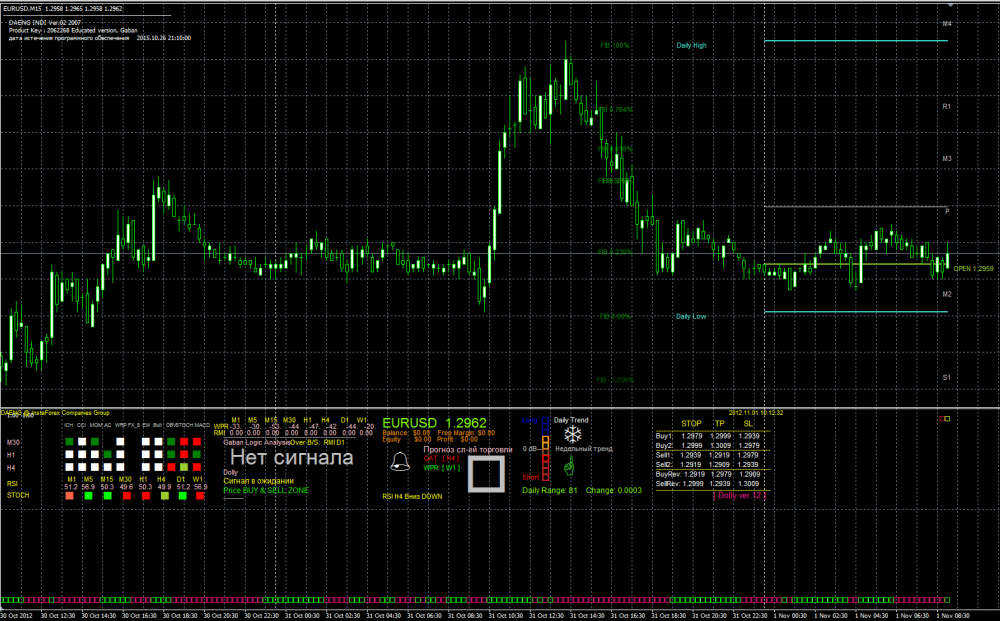Click the H4 MACD red indicator square
Screen dimensions: 1000x621
pyautogui.click(x=197, y=467)
